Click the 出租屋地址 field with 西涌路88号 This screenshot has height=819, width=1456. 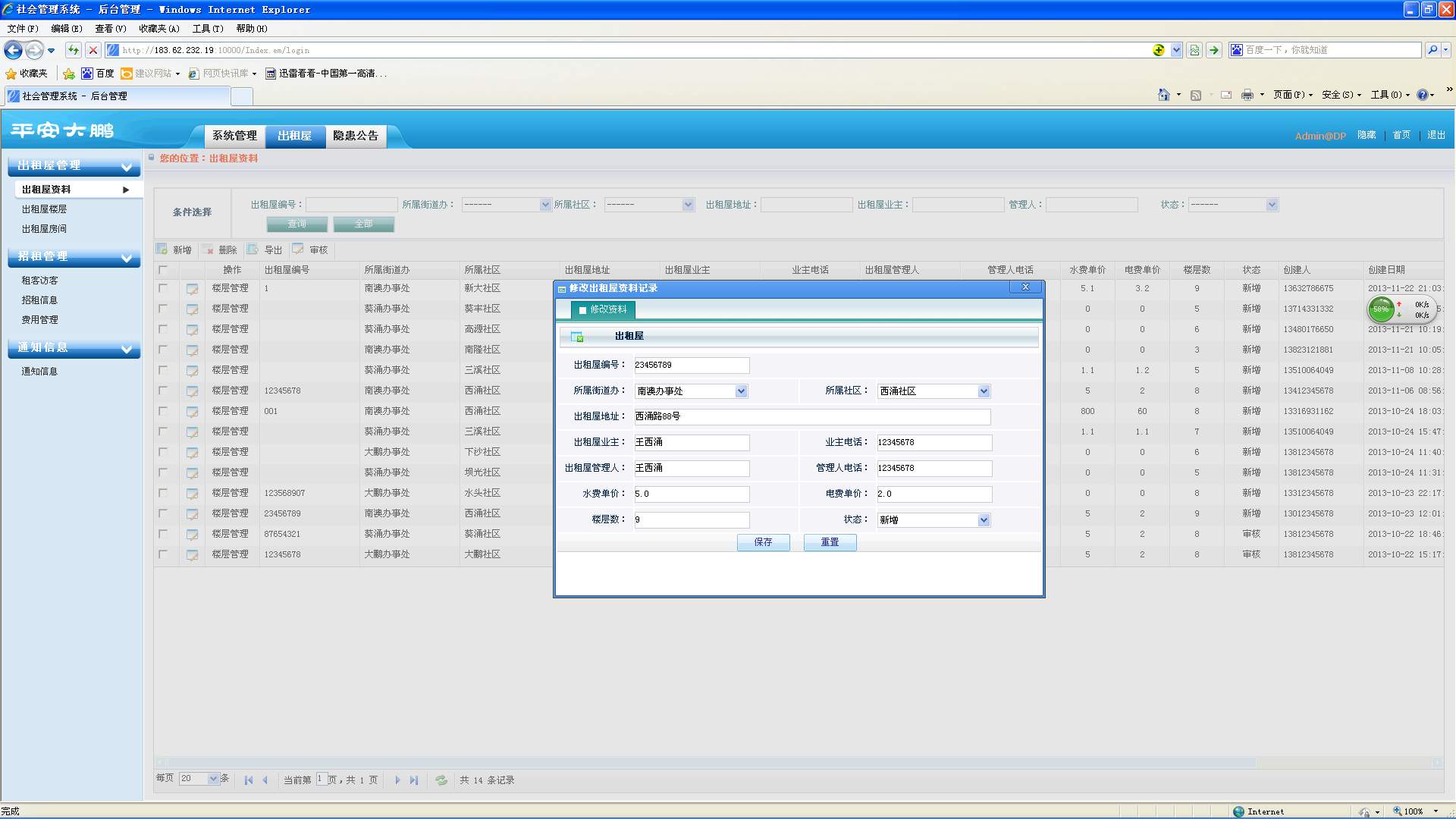tap(812, 416)
